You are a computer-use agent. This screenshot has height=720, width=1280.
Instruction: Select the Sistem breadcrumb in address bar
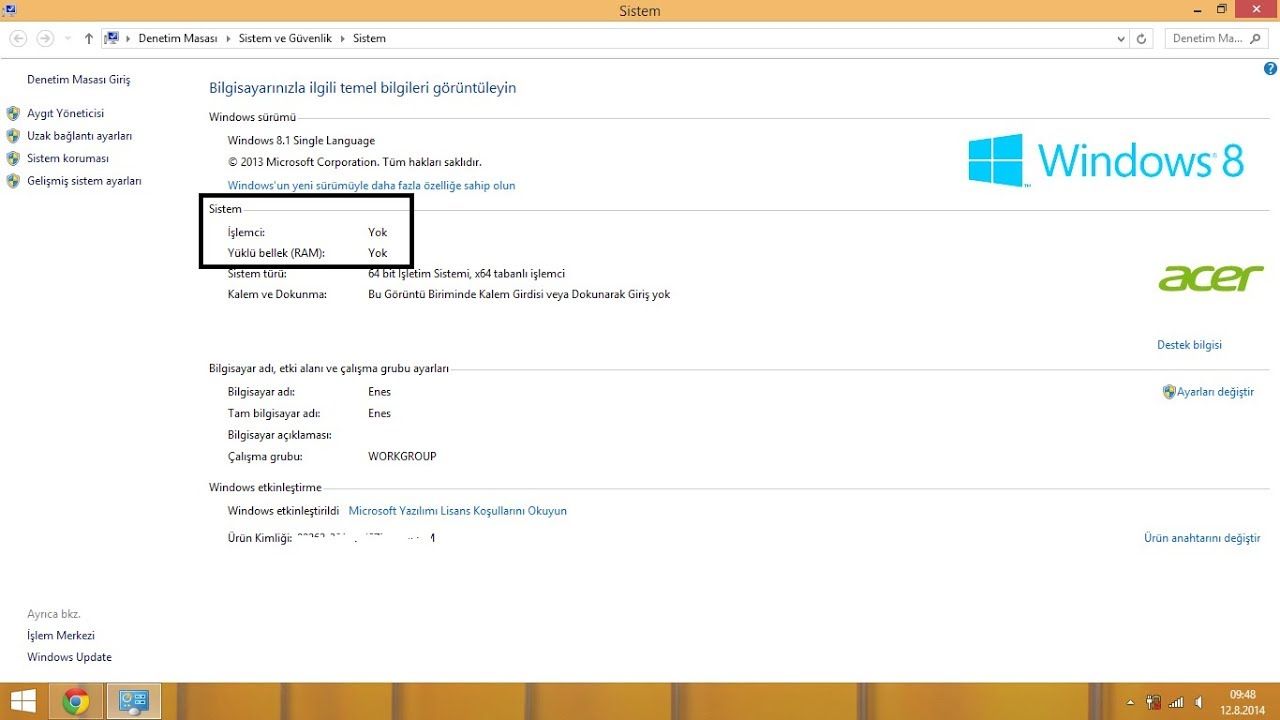point(369,38)
